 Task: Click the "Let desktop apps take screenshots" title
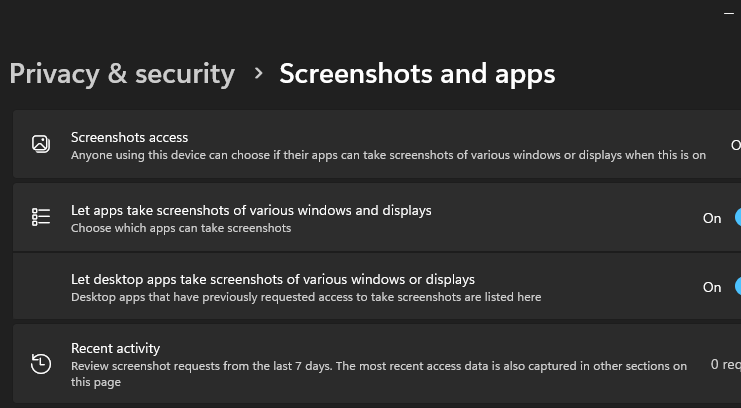[272, 279]
